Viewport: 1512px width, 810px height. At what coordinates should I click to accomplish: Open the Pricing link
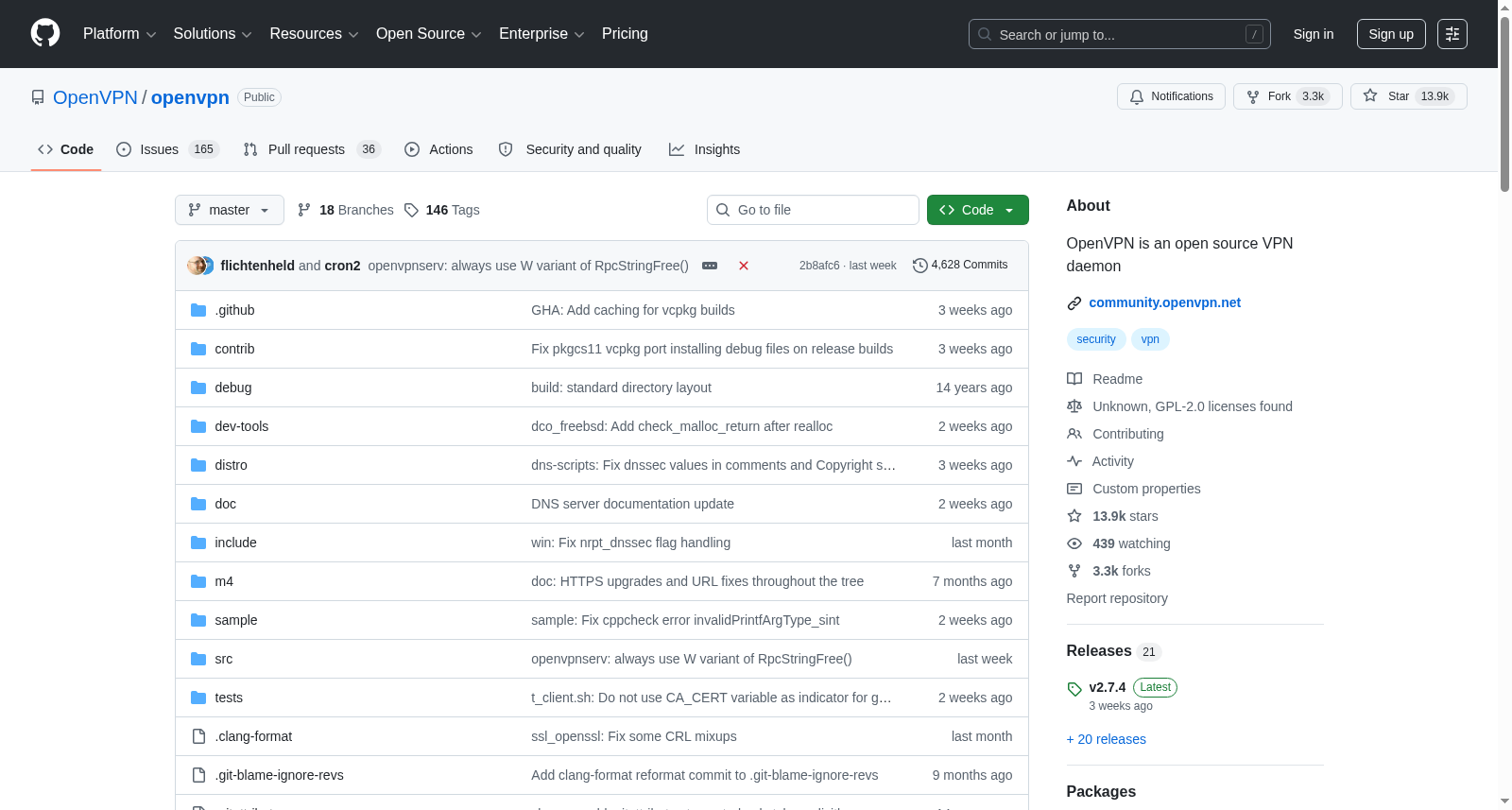point(625,34)
